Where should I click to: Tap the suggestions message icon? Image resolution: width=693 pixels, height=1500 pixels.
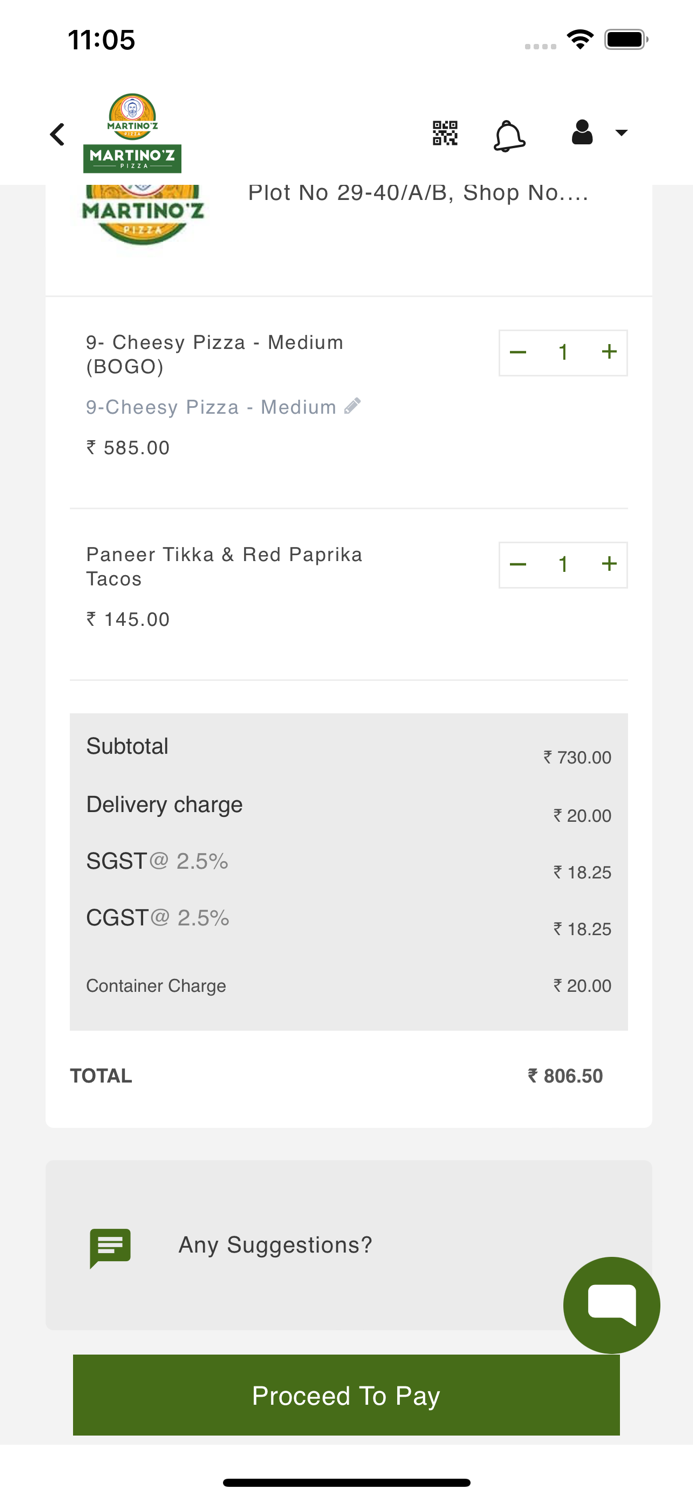(x=110, y=1246)
